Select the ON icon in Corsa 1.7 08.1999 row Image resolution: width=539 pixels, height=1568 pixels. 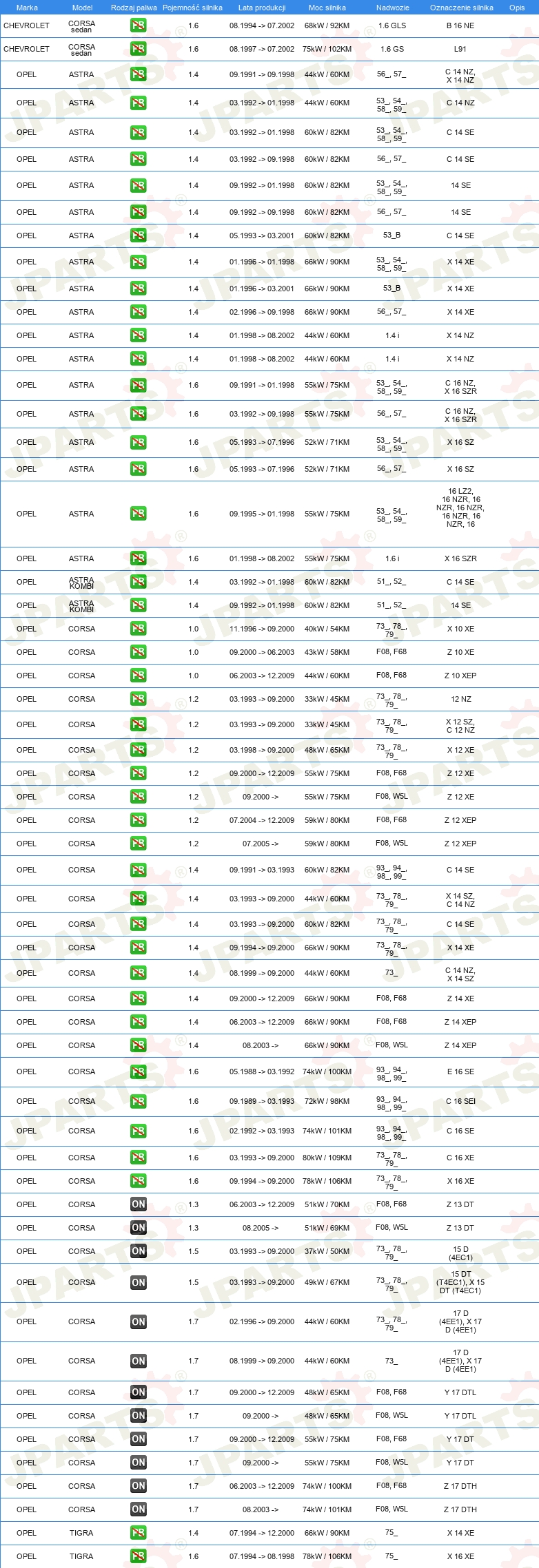pyautogui.click(x=138, y=1361)
